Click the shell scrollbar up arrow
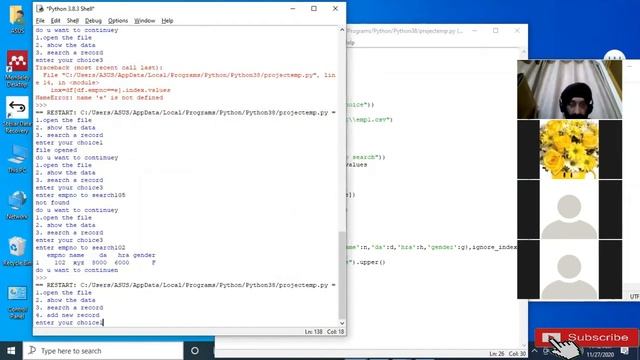The width and height of the screenshot is (640, 360). click(342, 30)
